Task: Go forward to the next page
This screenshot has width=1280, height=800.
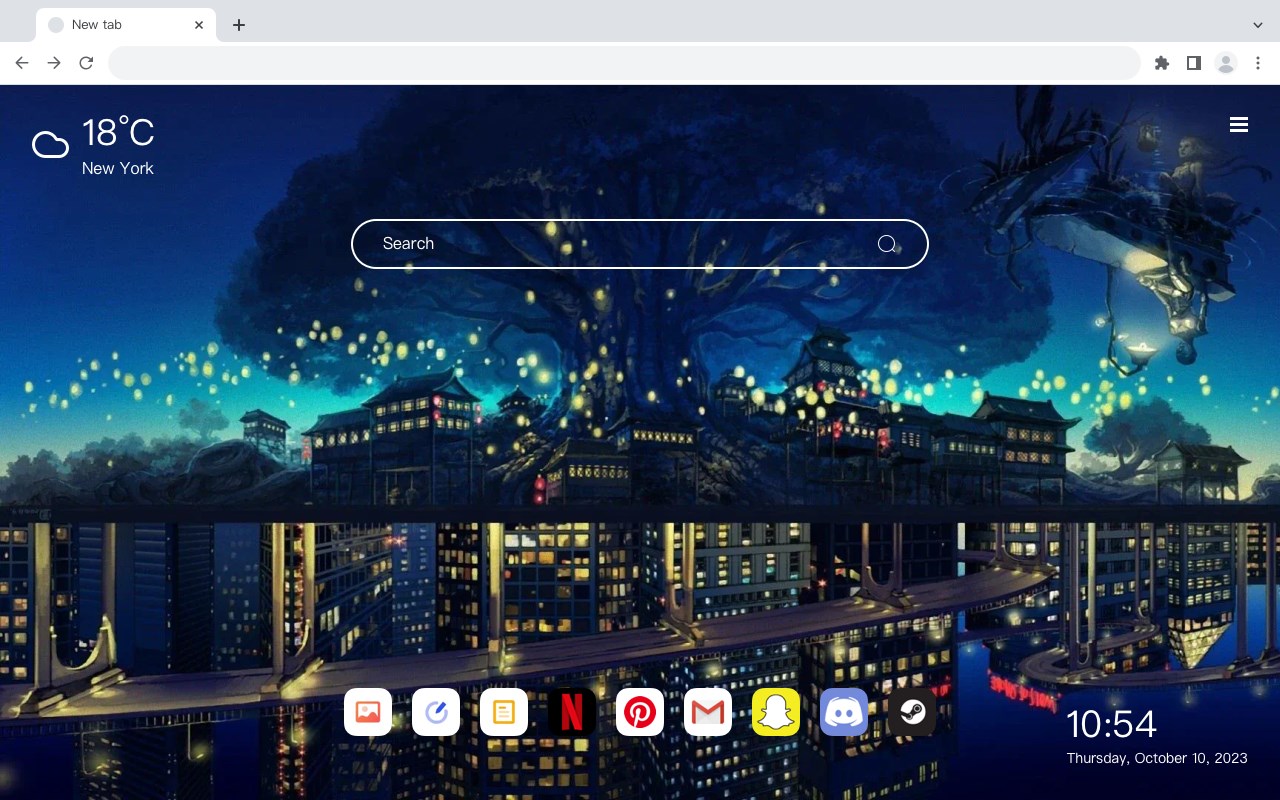Action: pos(54,63)
